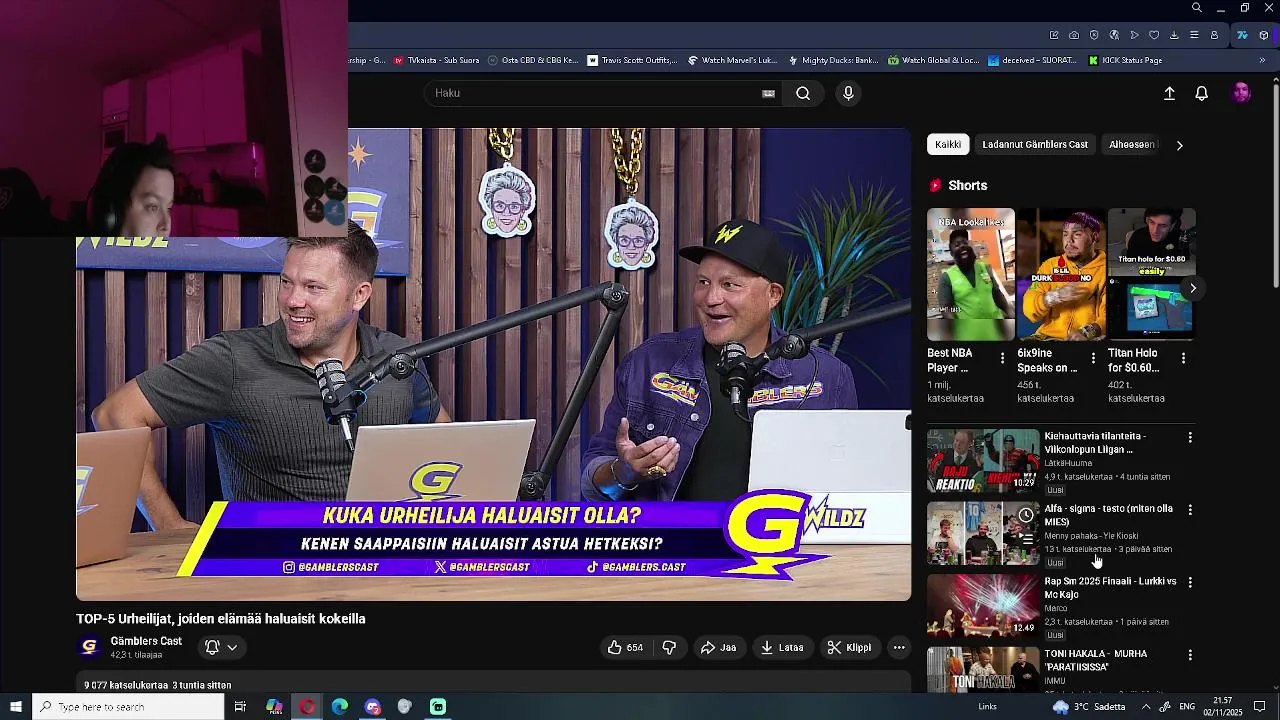The image size is (1280, 720).
Task: Open the subscription notification bell dropdown
Action: tap(222, 647)
